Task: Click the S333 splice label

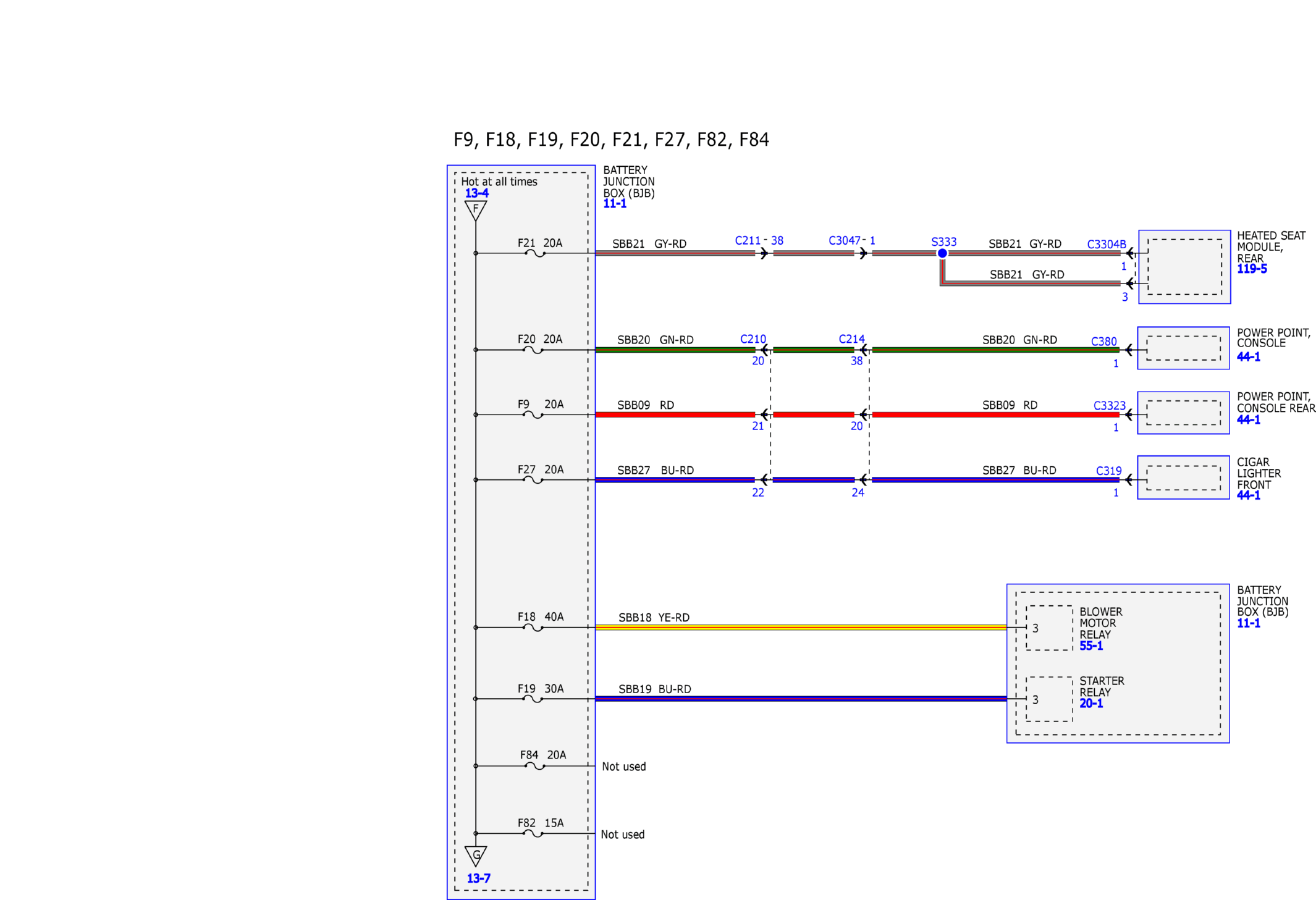Action: pyautogui.click(x=943, y=242)
